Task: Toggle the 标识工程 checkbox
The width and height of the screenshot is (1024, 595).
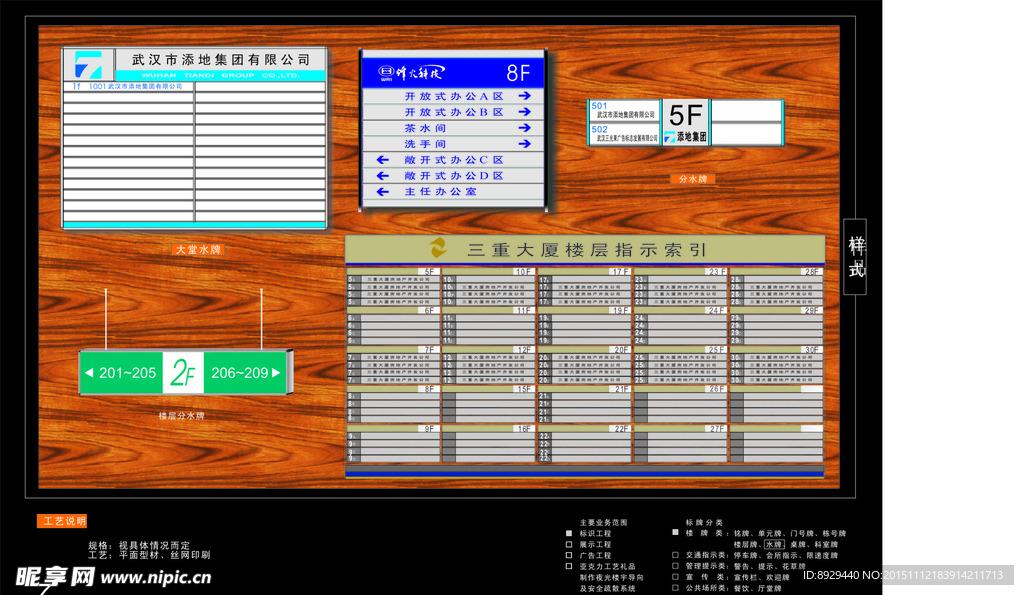Action: 569,534
